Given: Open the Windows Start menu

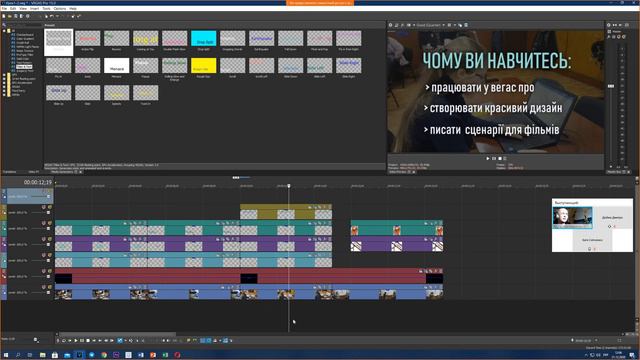Looking at the screenshot, I should [5, 355].
